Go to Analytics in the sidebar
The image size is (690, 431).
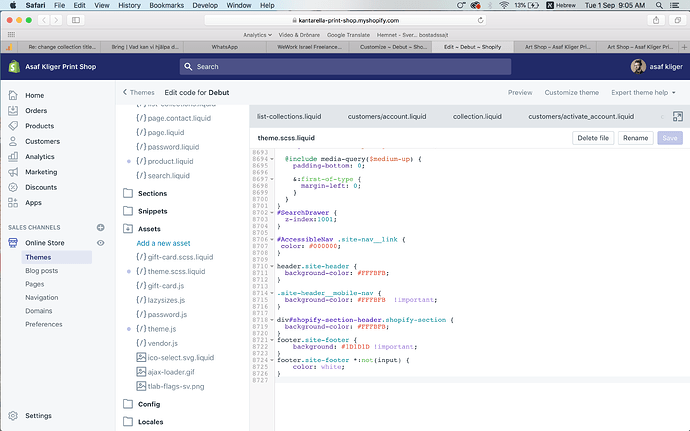tap(39, 157)
